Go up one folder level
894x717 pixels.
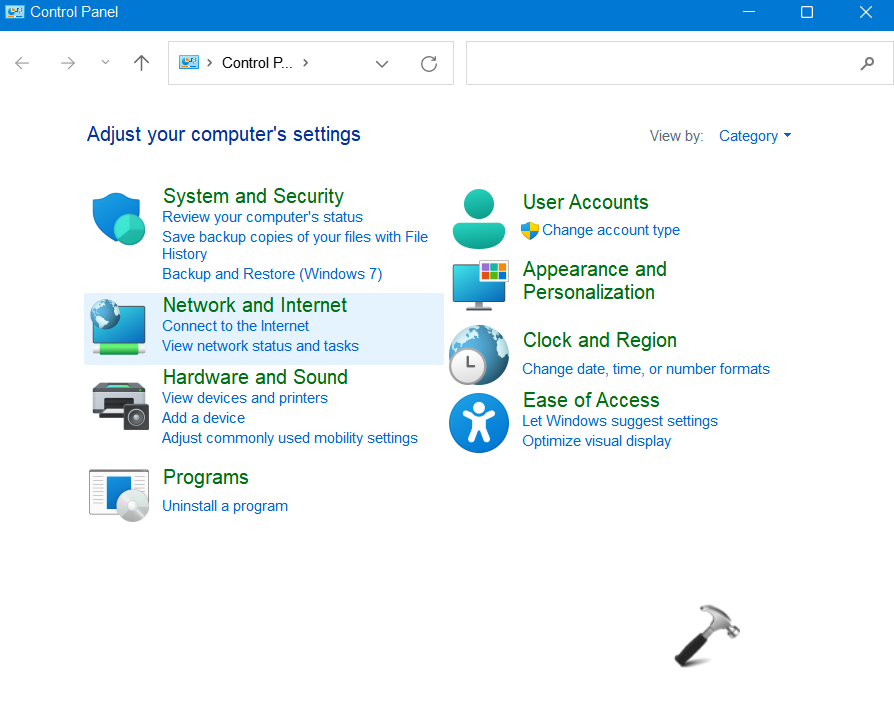[x=142, y=63]
